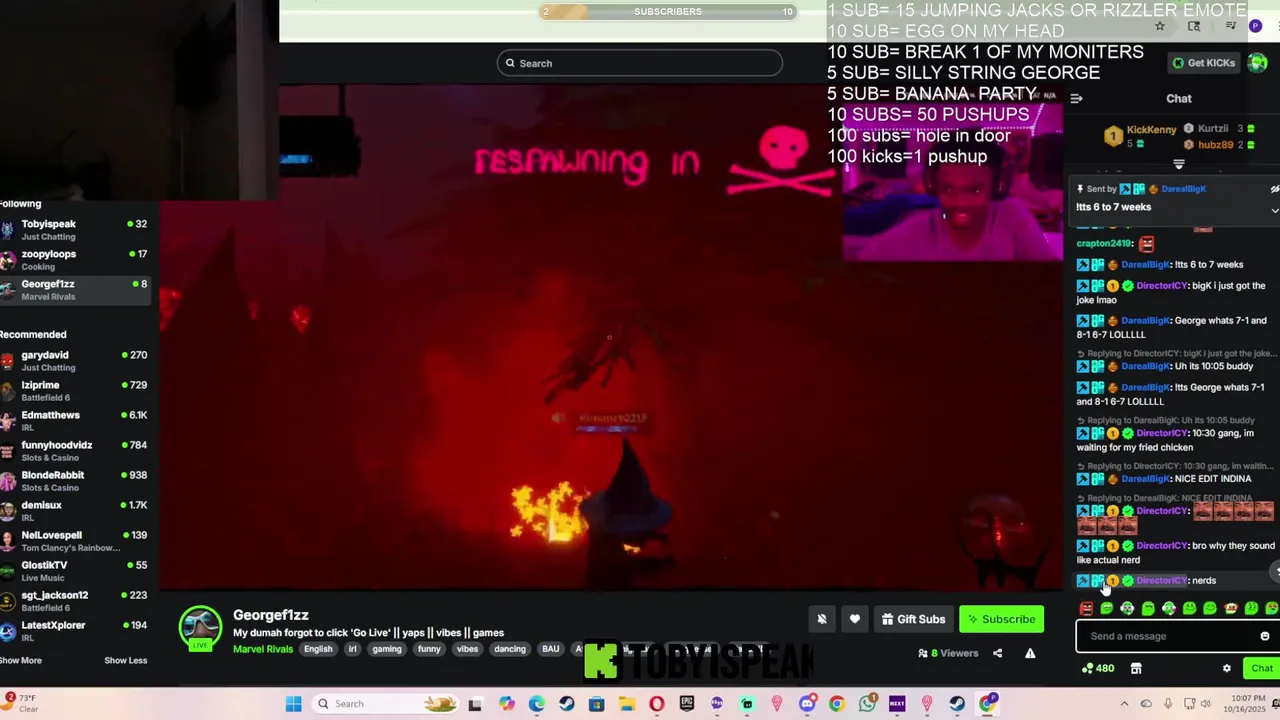1280x720 pixels.
Task: Click the Kick search box
Action: pyautogui.click(x=640, y=63)
